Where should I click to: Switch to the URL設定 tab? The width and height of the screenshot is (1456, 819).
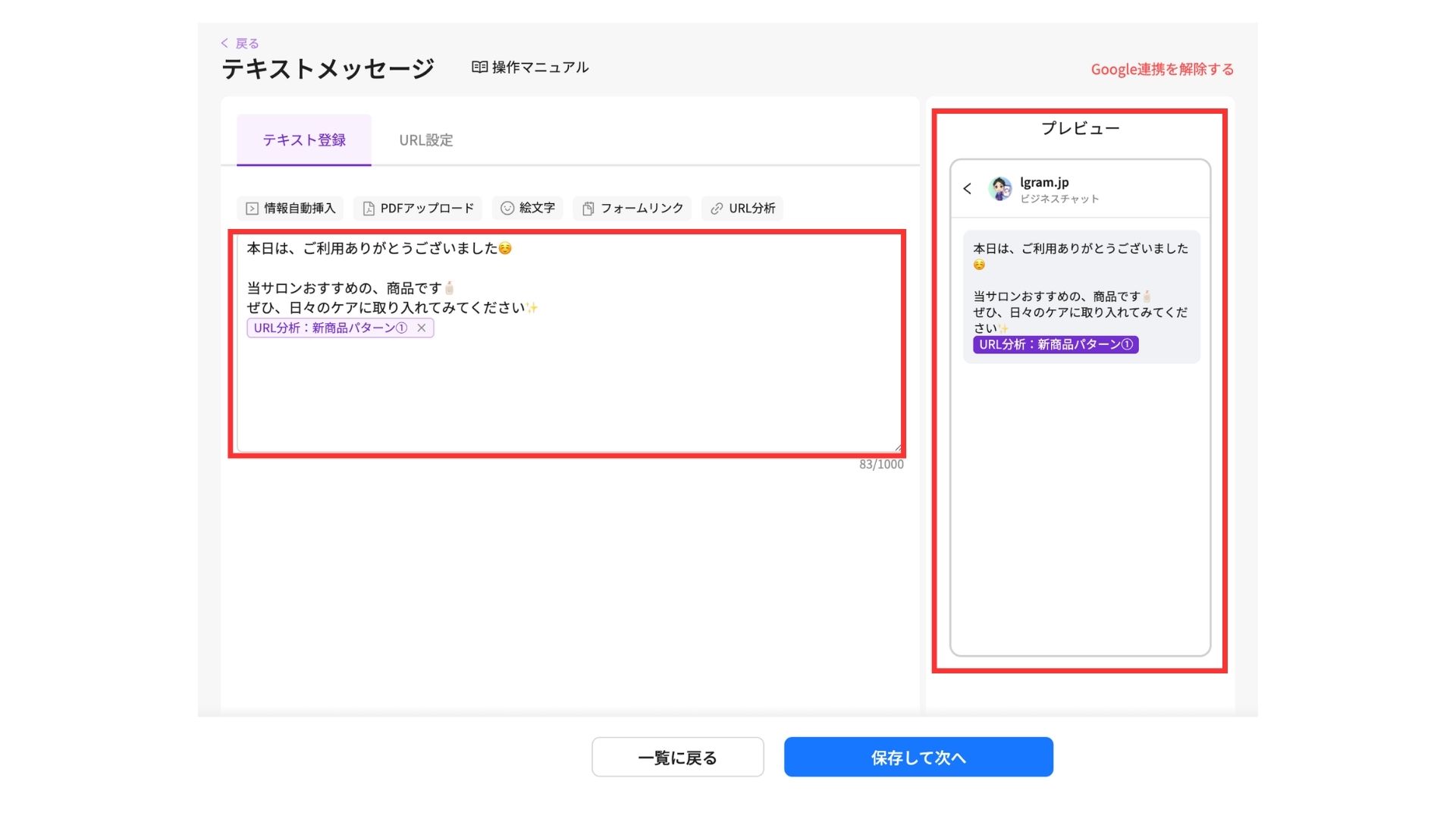click(426, 140)
